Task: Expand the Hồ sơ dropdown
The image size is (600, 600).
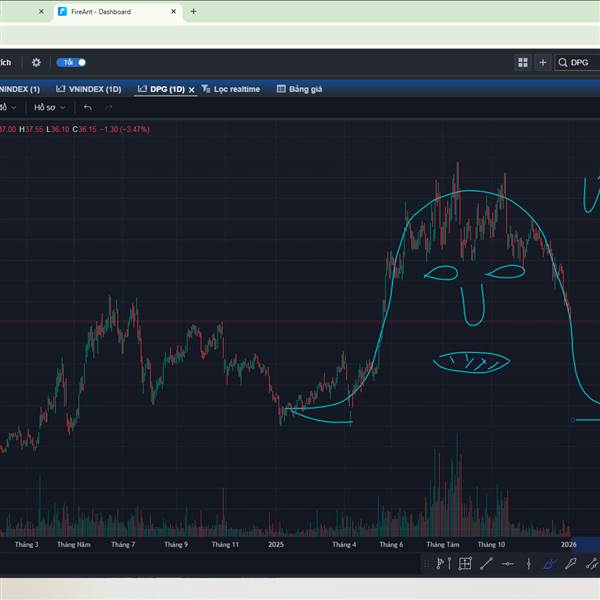Action: 49,108
